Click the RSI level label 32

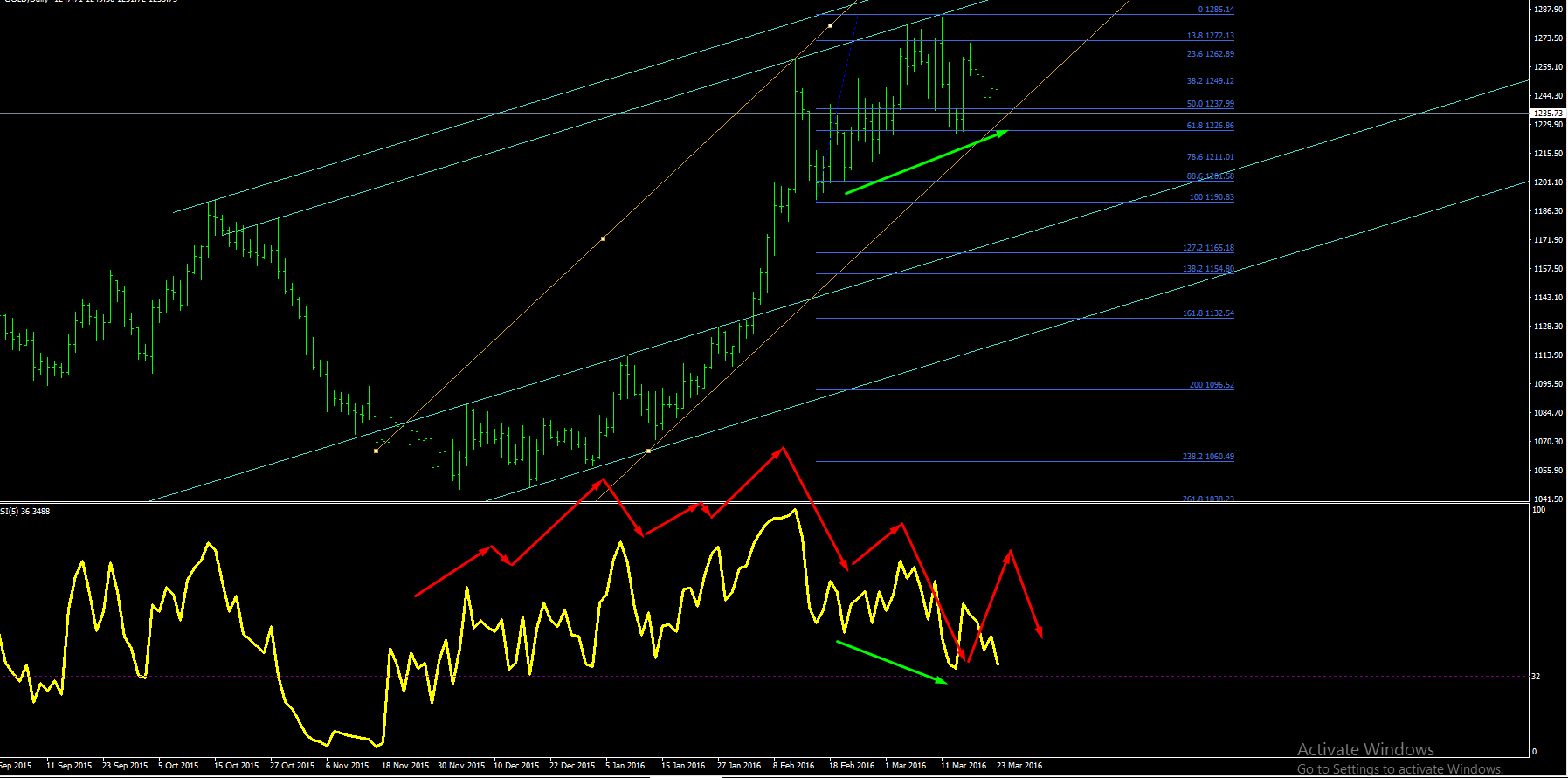pos(1537,677)
